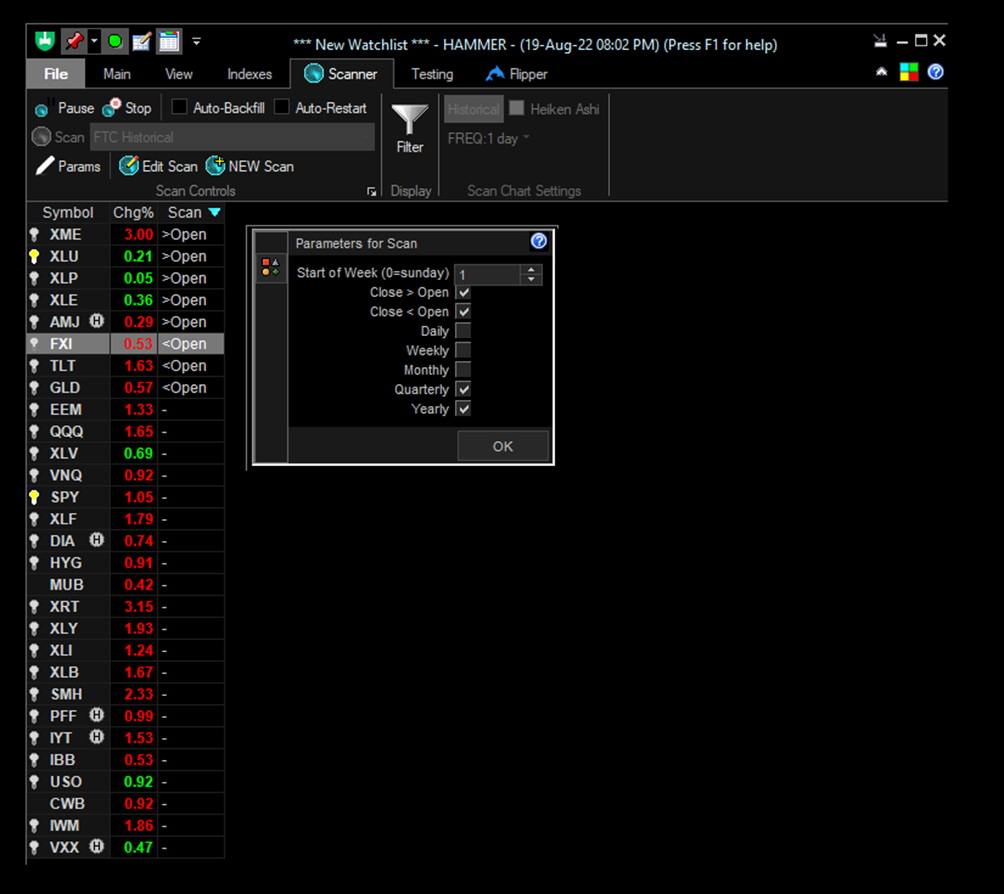Collapse the ribbon with the caret icon
Screen dimensions: 1004x894
click(882, 72)
